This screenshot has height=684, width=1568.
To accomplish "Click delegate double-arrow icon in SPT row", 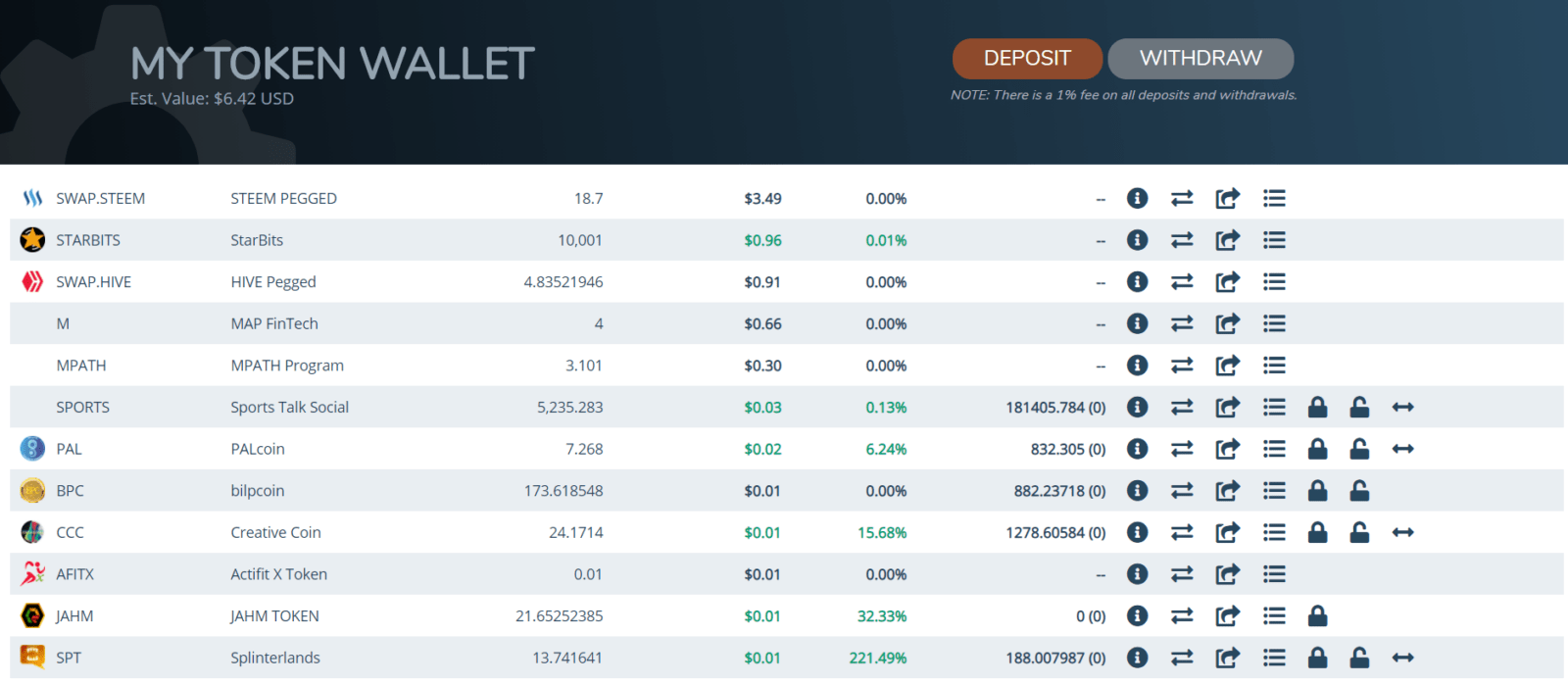I will tap(1402, 659).
